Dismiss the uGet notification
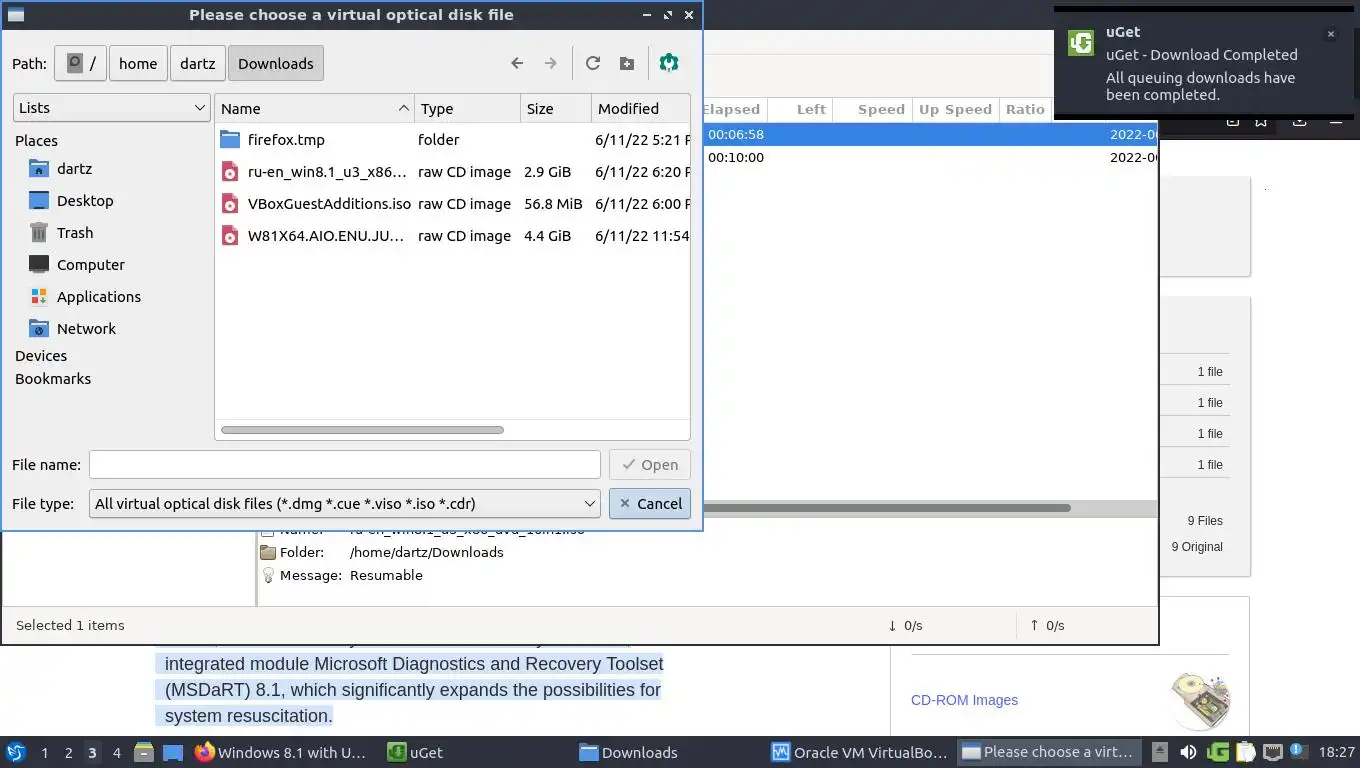The height and width of the screenshot is (768, 1360). point(1331,34)
